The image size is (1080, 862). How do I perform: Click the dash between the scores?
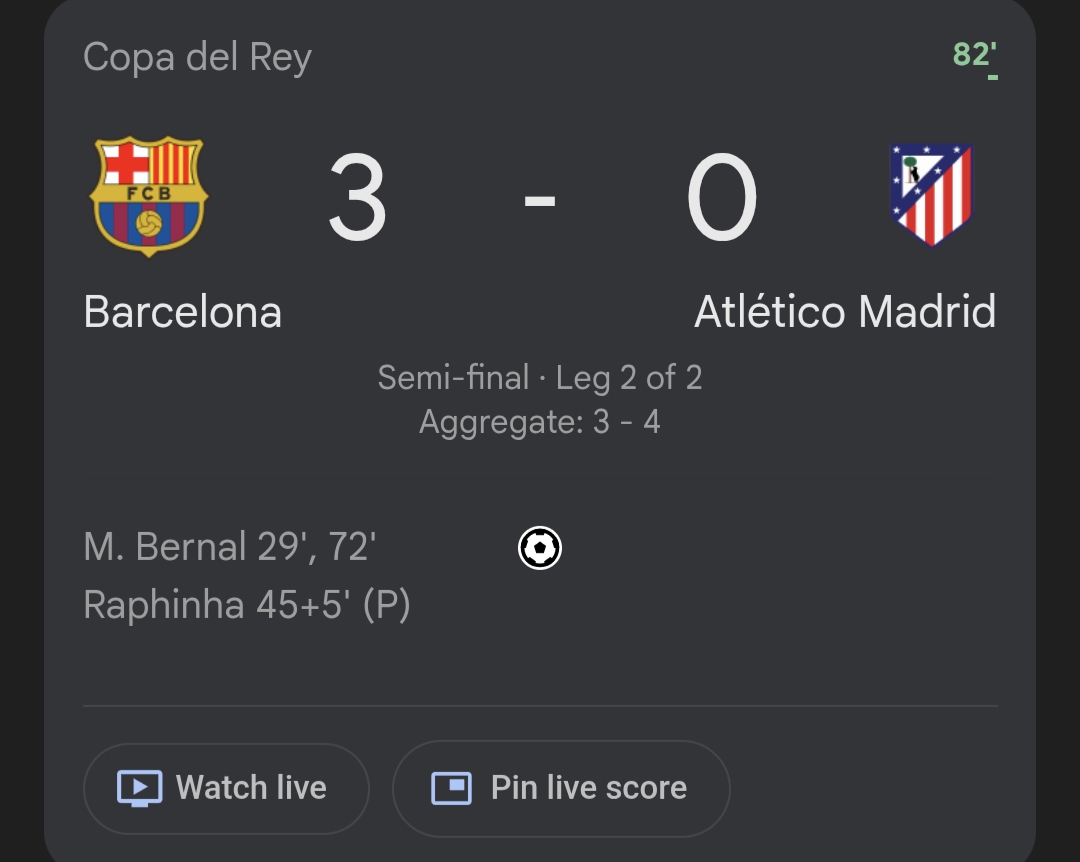coord(540,200)
